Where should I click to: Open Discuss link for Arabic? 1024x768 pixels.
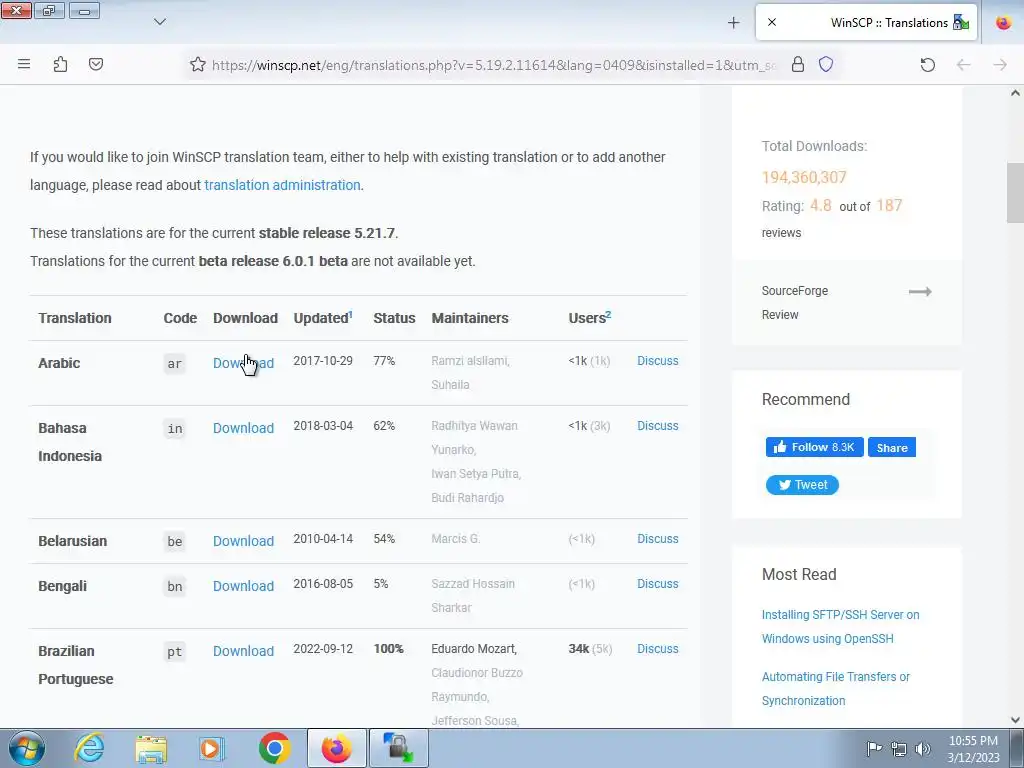click(x=658, y=360)
